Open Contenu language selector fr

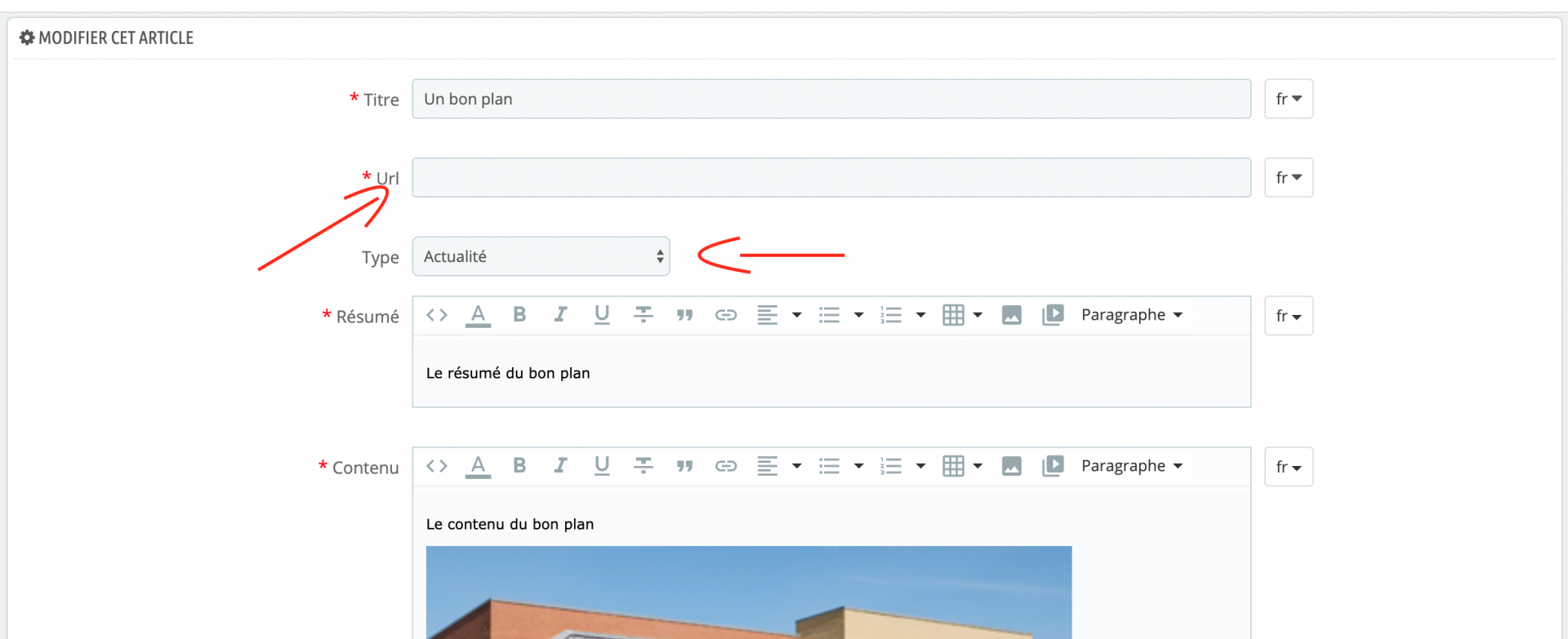point(1289,467)
